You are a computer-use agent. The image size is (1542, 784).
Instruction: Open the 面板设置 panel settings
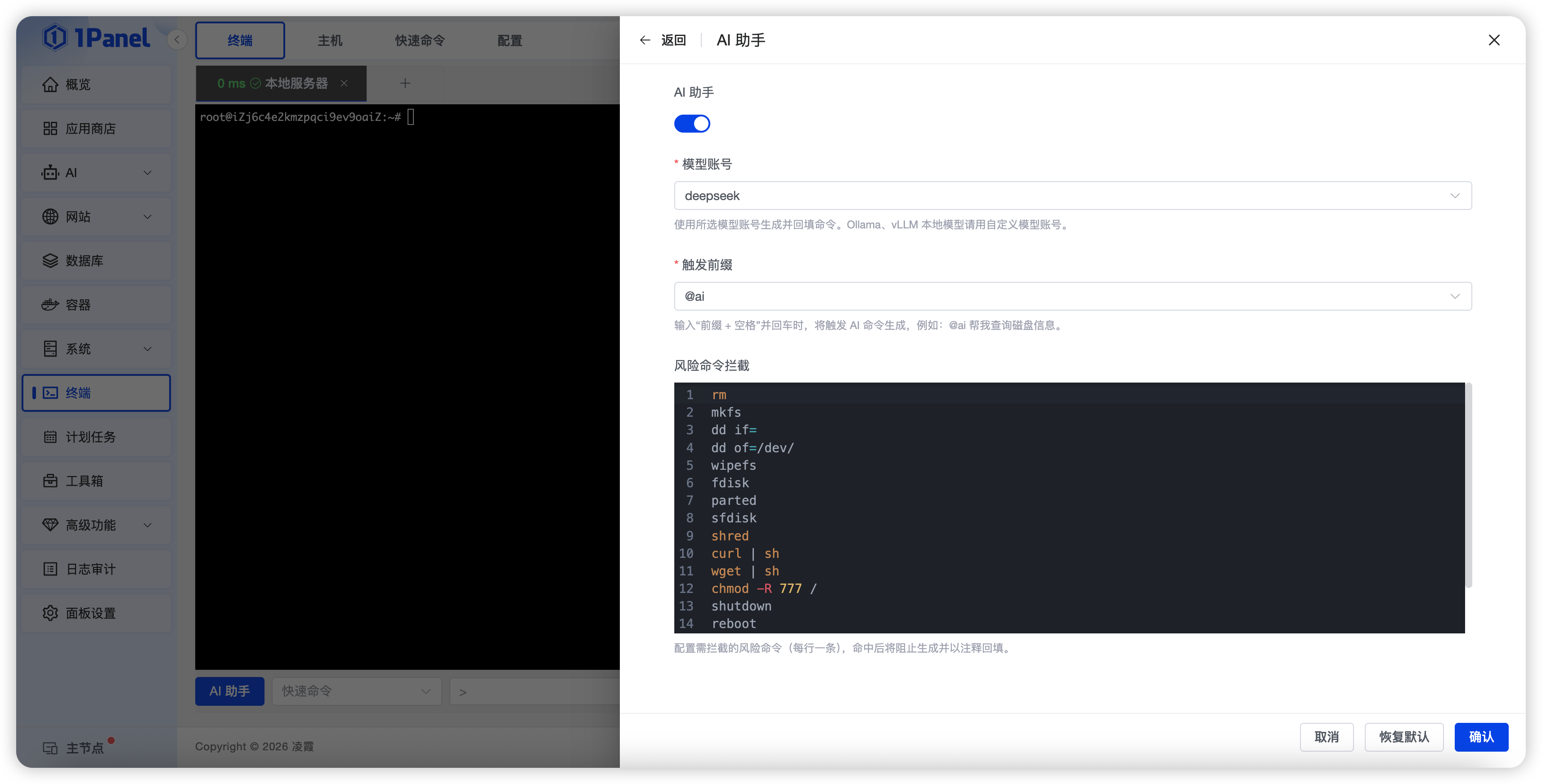[90, 613]
